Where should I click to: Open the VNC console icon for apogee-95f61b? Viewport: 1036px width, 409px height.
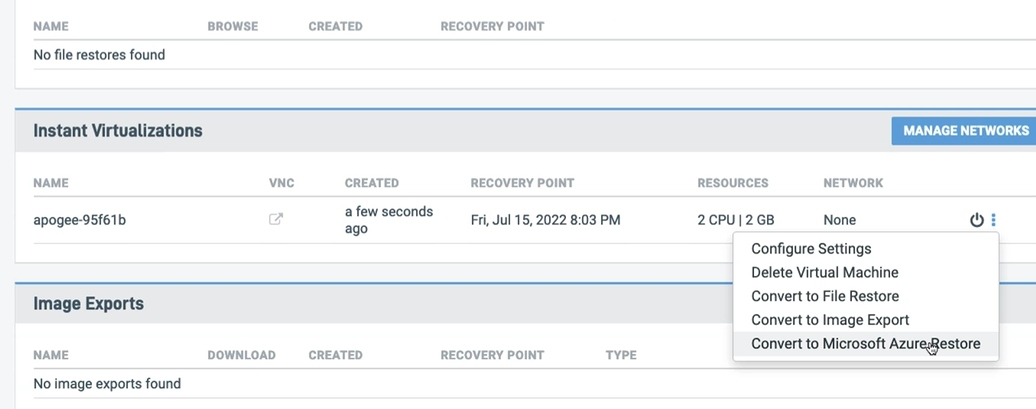tap(276, 219)
